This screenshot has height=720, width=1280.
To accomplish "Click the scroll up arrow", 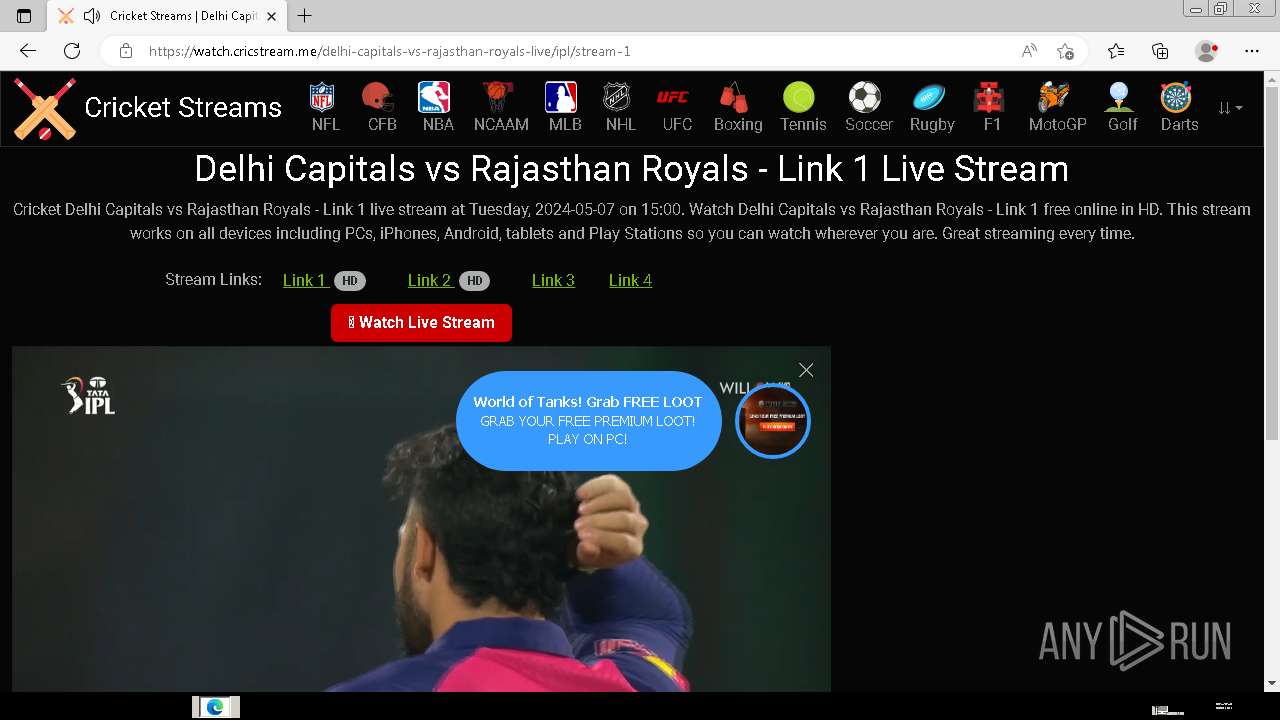I will point(1272,78).
